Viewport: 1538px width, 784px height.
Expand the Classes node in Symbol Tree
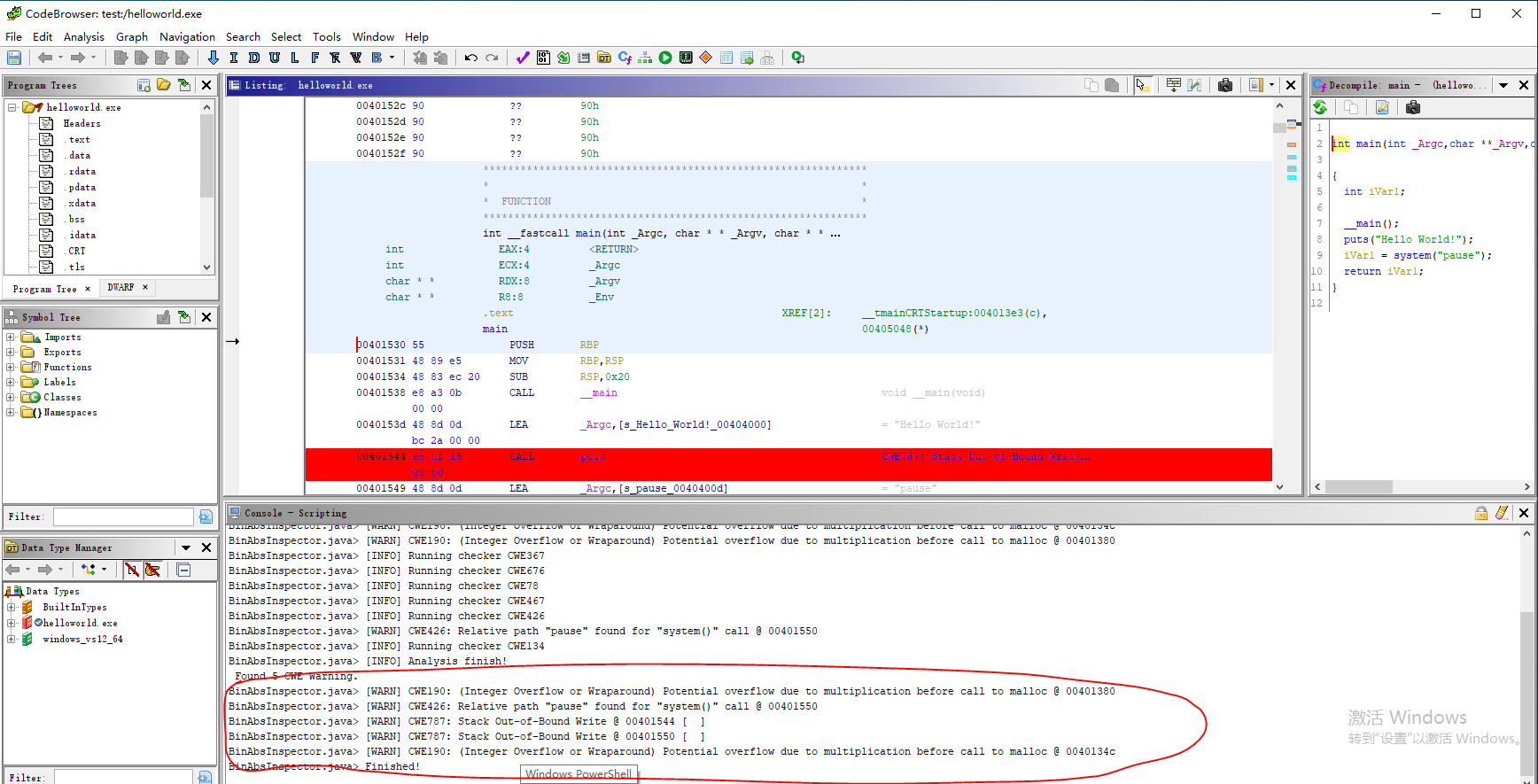[11, 398]
